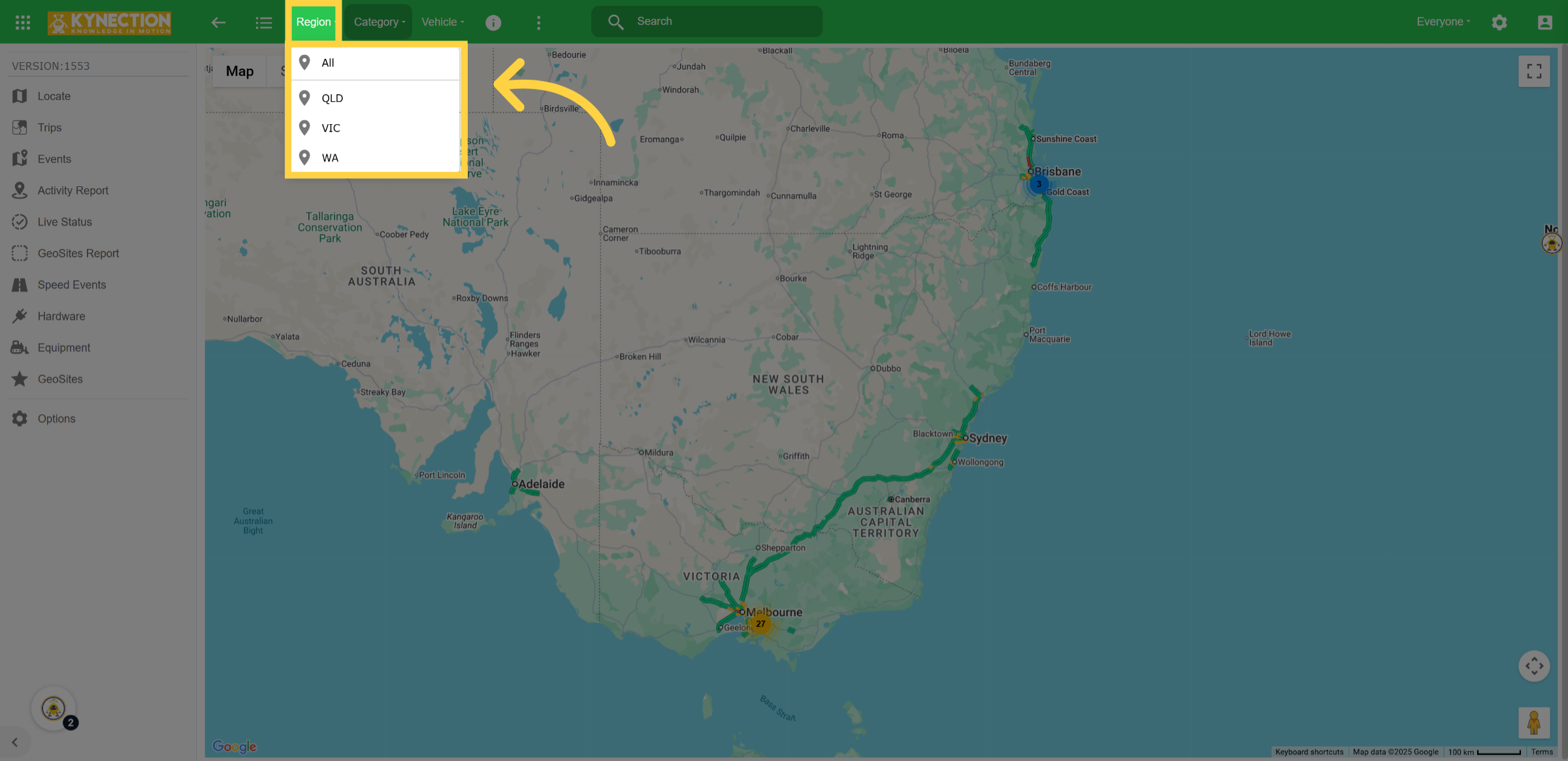The height and width of the screenshot is (761, 1568).
Task: Open the Everyone dropdown
Action: click(x=1443, y=22)
